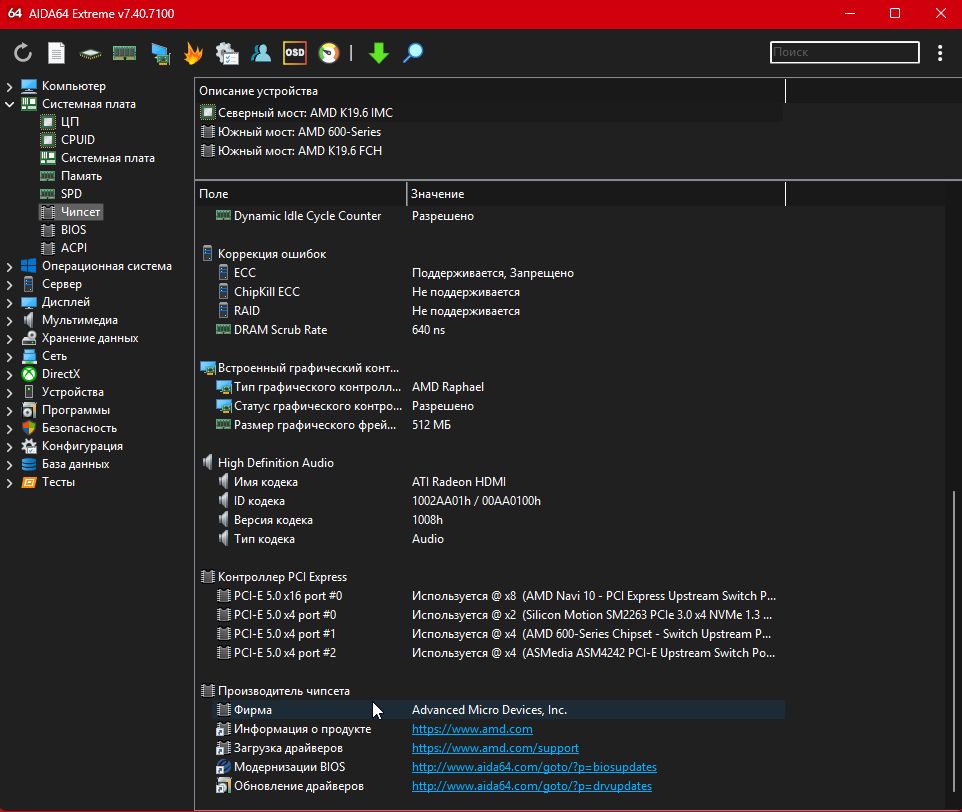Expand the DirectX tree node
This screenshot has width=962, height=812.
[x=9, y=375]
